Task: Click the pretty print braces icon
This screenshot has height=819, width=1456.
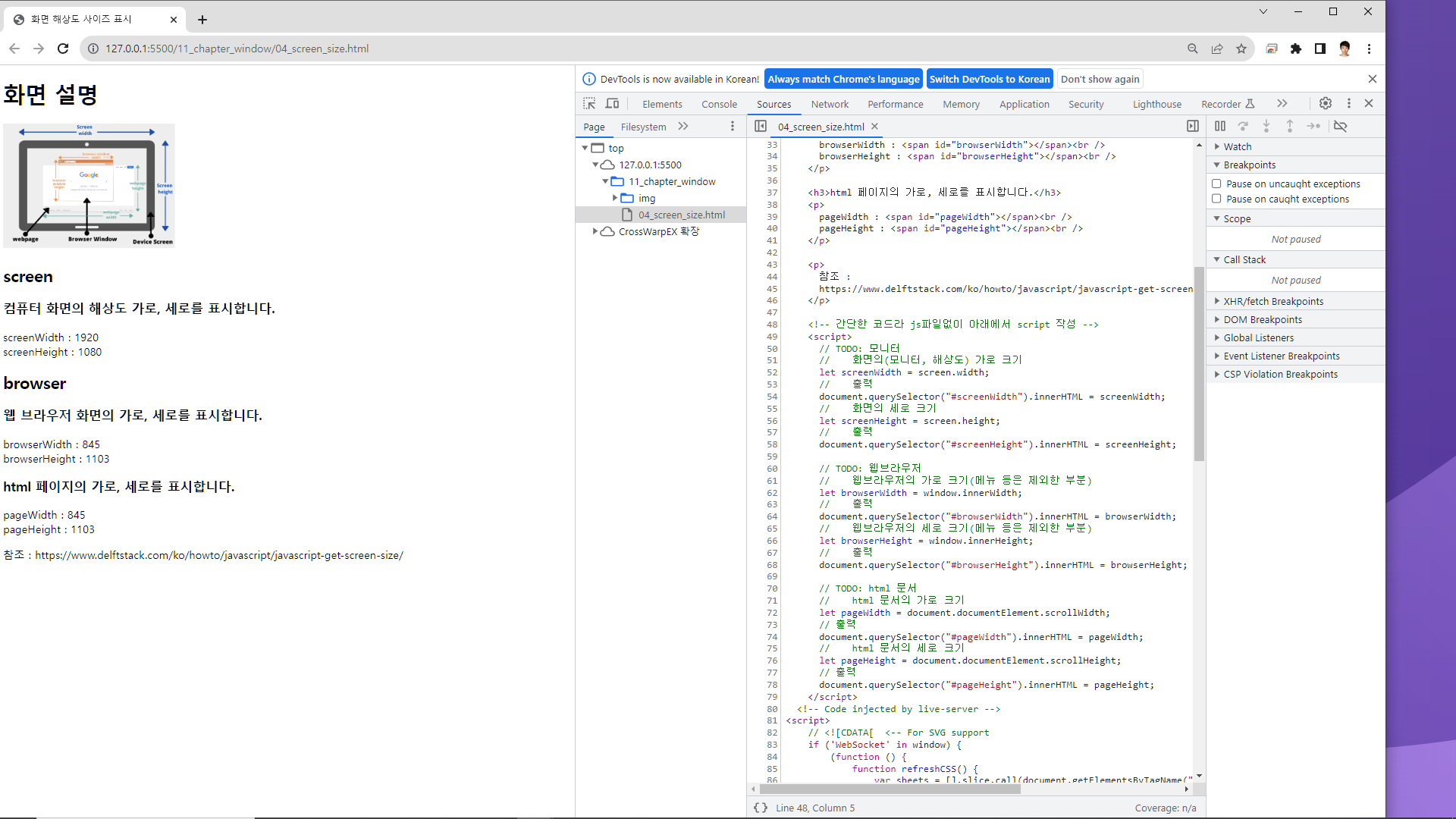Action: (760, 808)
